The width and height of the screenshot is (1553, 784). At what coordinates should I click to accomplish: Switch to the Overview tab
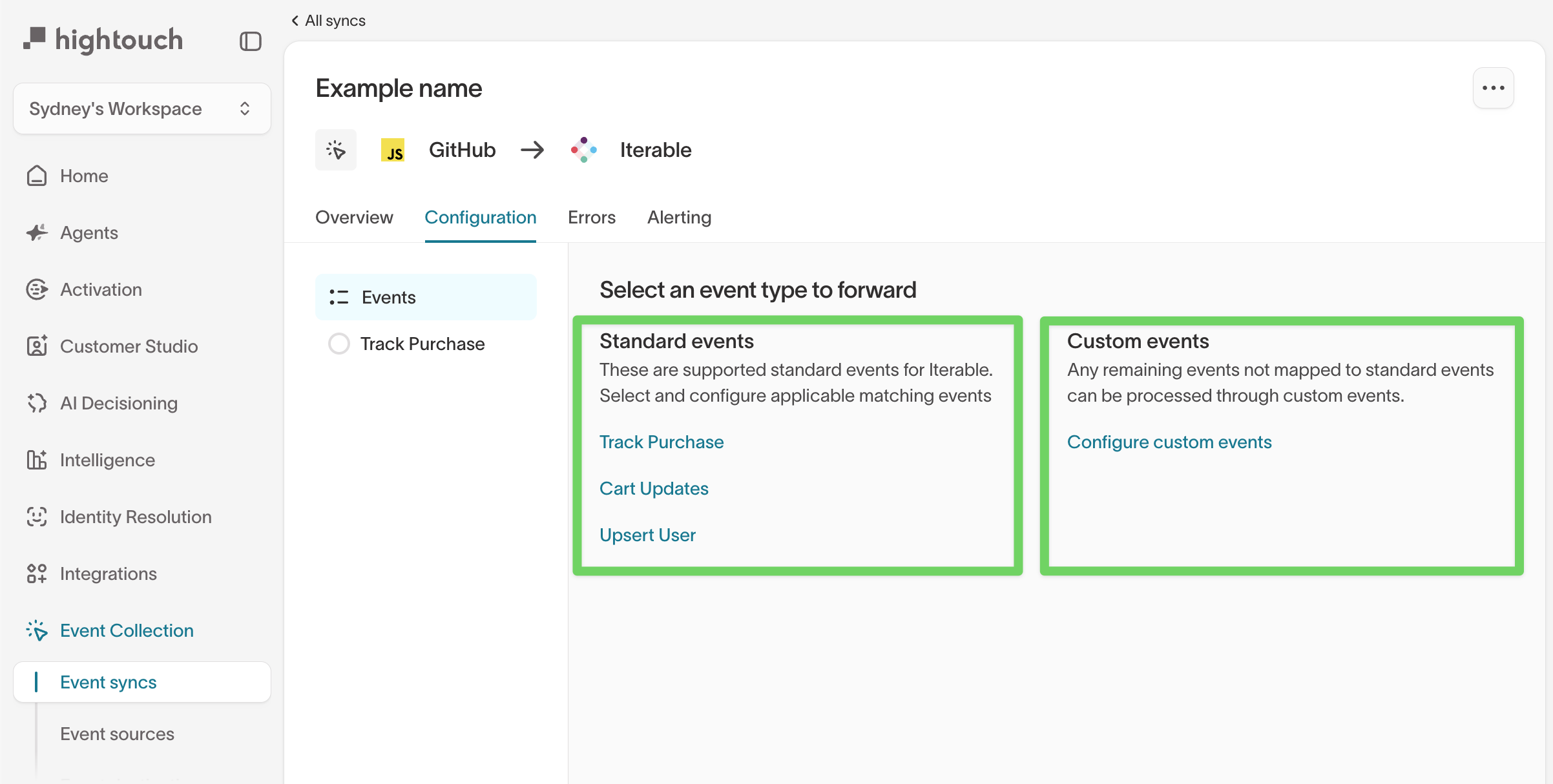354,218
